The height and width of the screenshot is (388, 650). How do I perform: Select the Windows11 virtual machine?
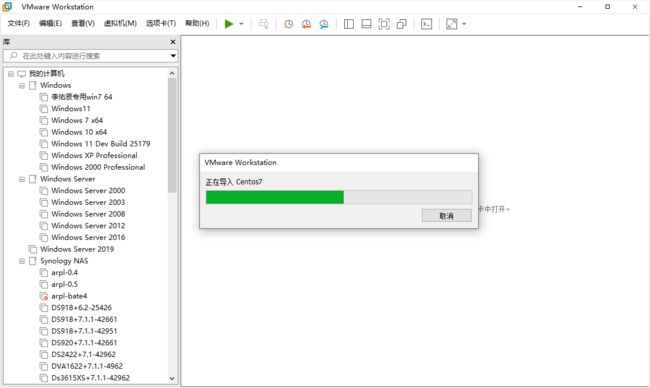pyautogui.click(x=70, y=109)
